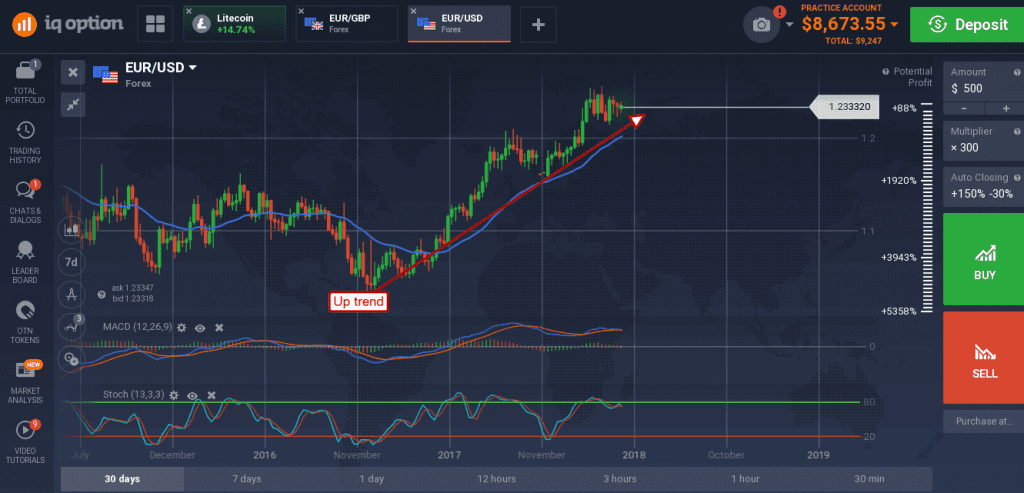
Task: Click the camera profile avatar icon
Action: pos(761,25)
